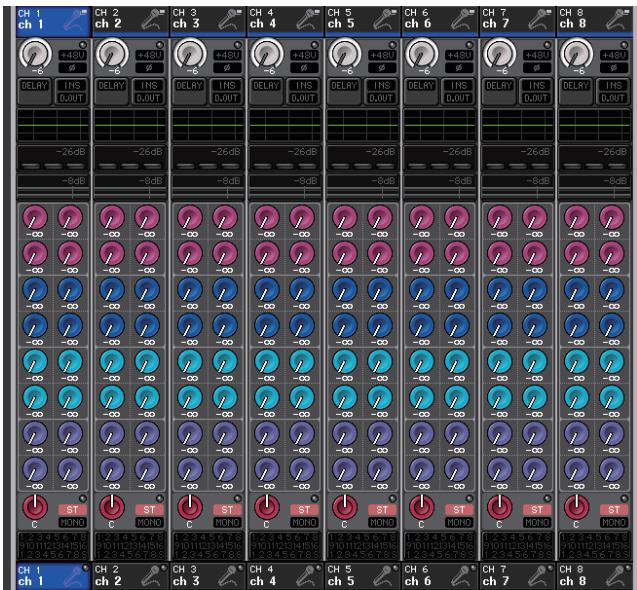Image resolution: width=637 pixels, height=590 pixels.
Task: Click the ch 3 red pan knob
Action: (x=190, y=508)
